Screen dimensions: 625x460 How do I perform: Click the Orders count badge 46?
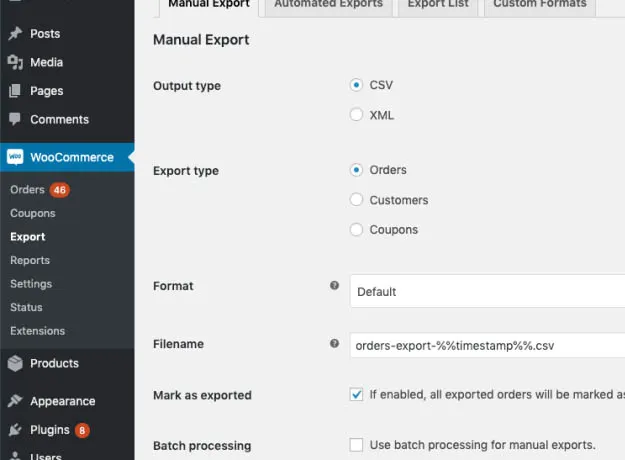(60, 190)
